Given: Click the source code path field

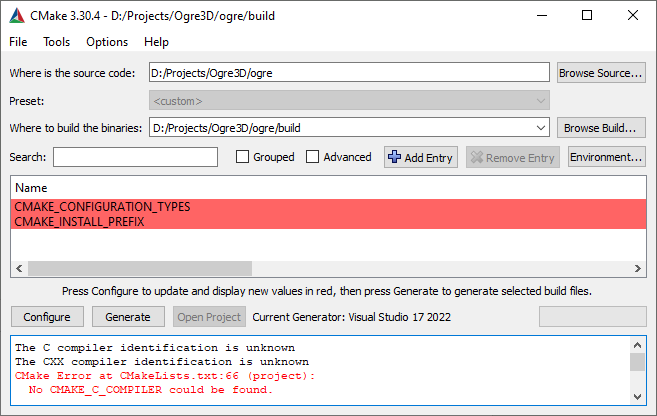Looking at the screenshot, I should coord(349,72).
